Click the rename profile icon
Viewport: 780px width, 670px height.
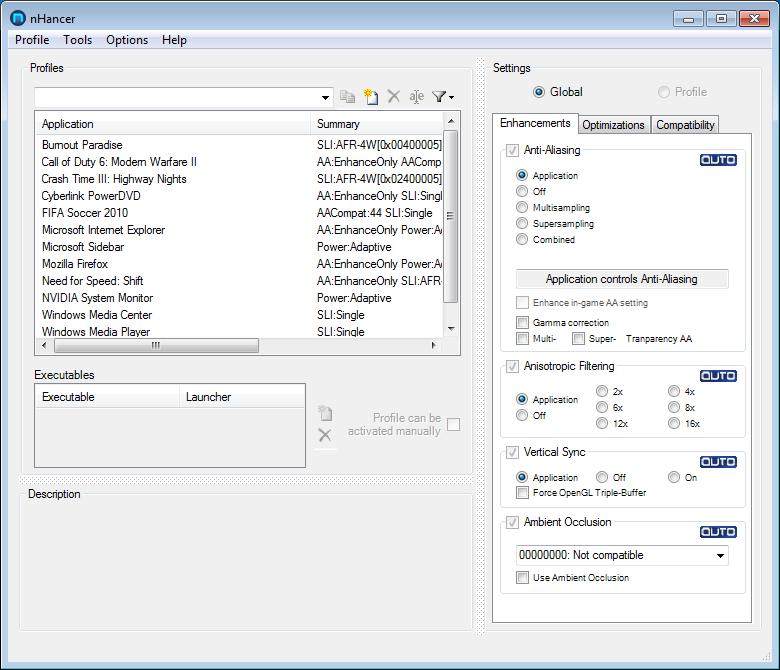pos(417,97)
